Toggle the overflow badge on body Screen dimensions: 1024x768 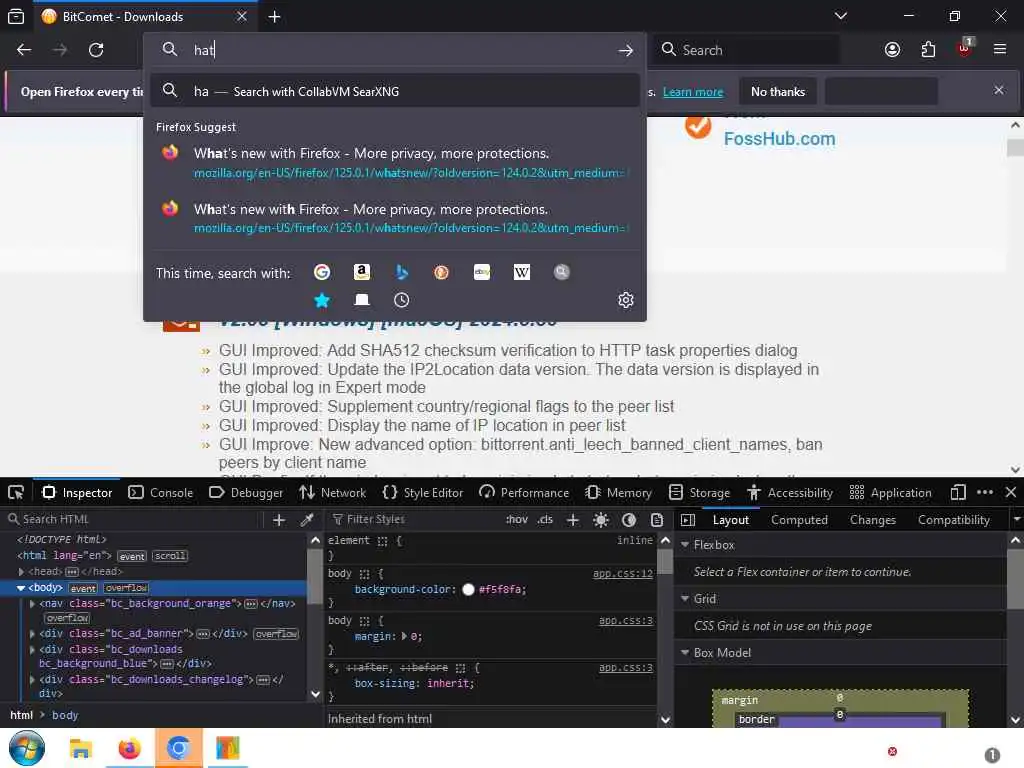coord(127,588)
